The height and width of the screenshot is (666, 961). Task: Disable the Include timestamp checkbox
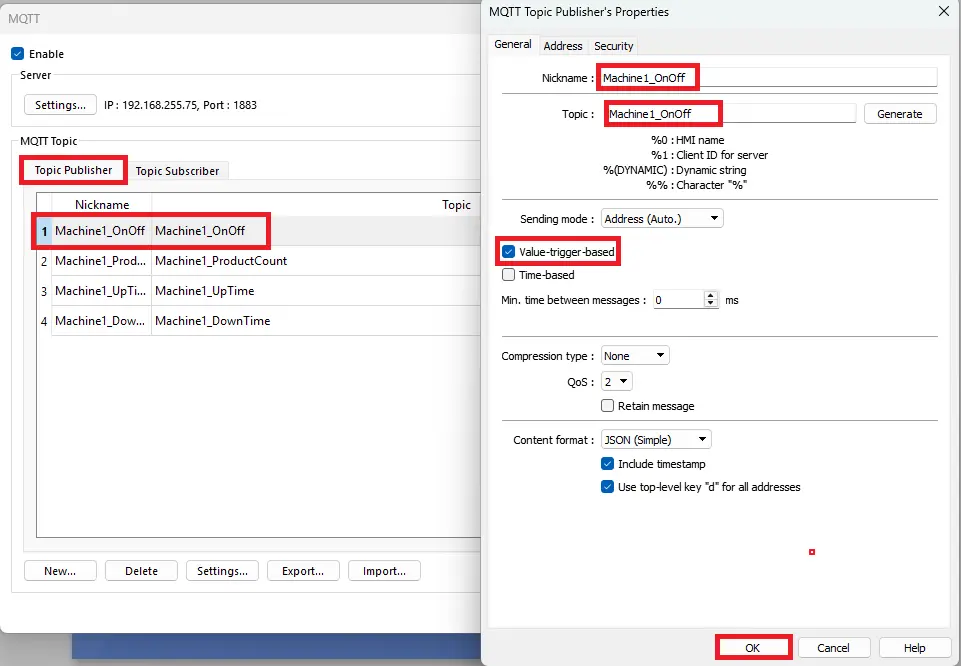click(607, 464)
